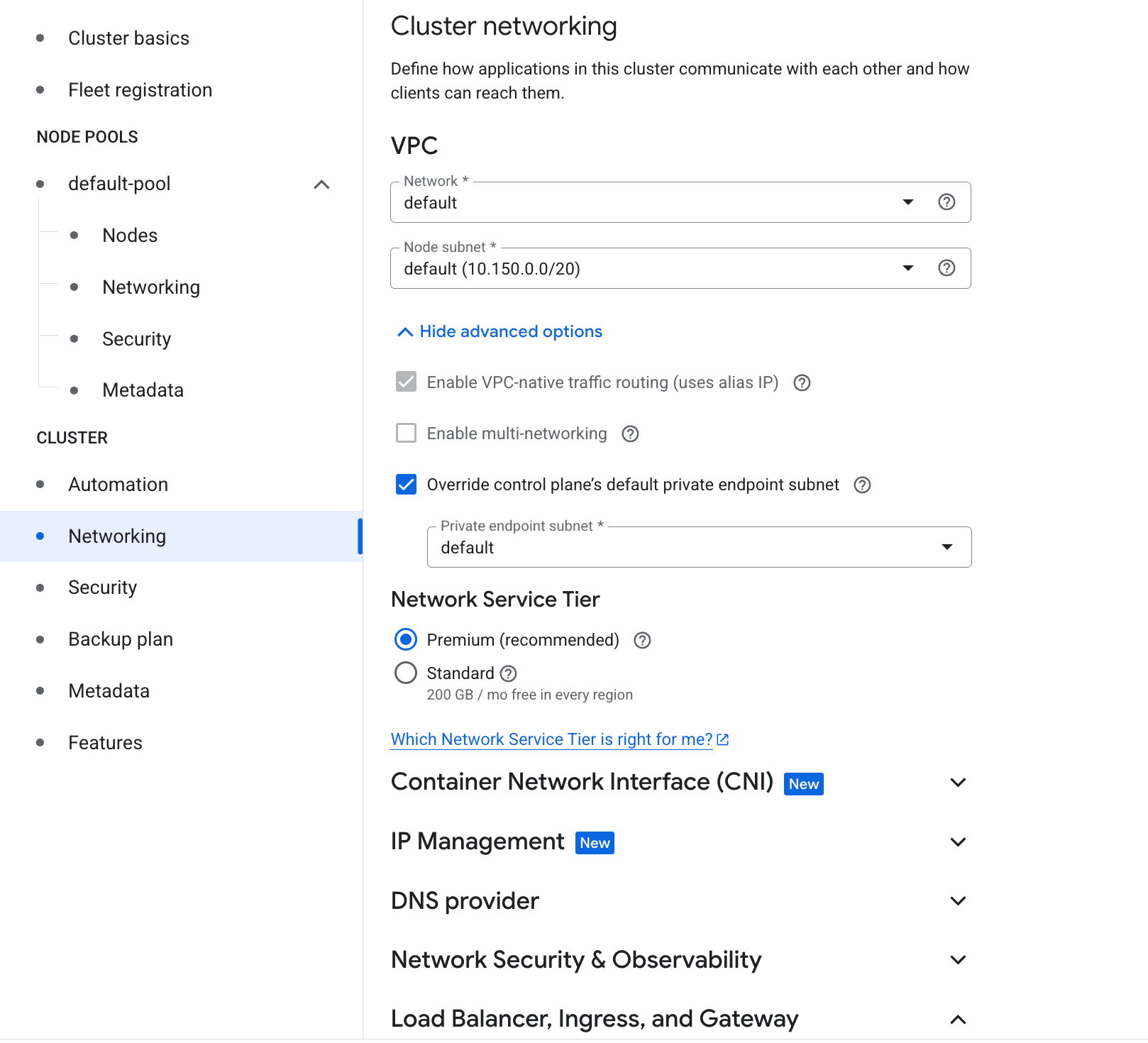Open help for the Network field
1148x1043 pixels.
pos(946,202)
